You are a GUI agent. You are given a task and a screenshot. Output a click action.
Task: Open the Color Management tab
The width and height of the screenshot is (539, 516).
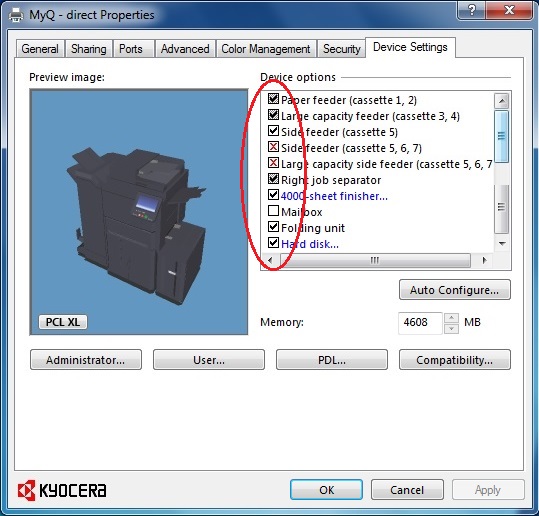coord(266,49)
